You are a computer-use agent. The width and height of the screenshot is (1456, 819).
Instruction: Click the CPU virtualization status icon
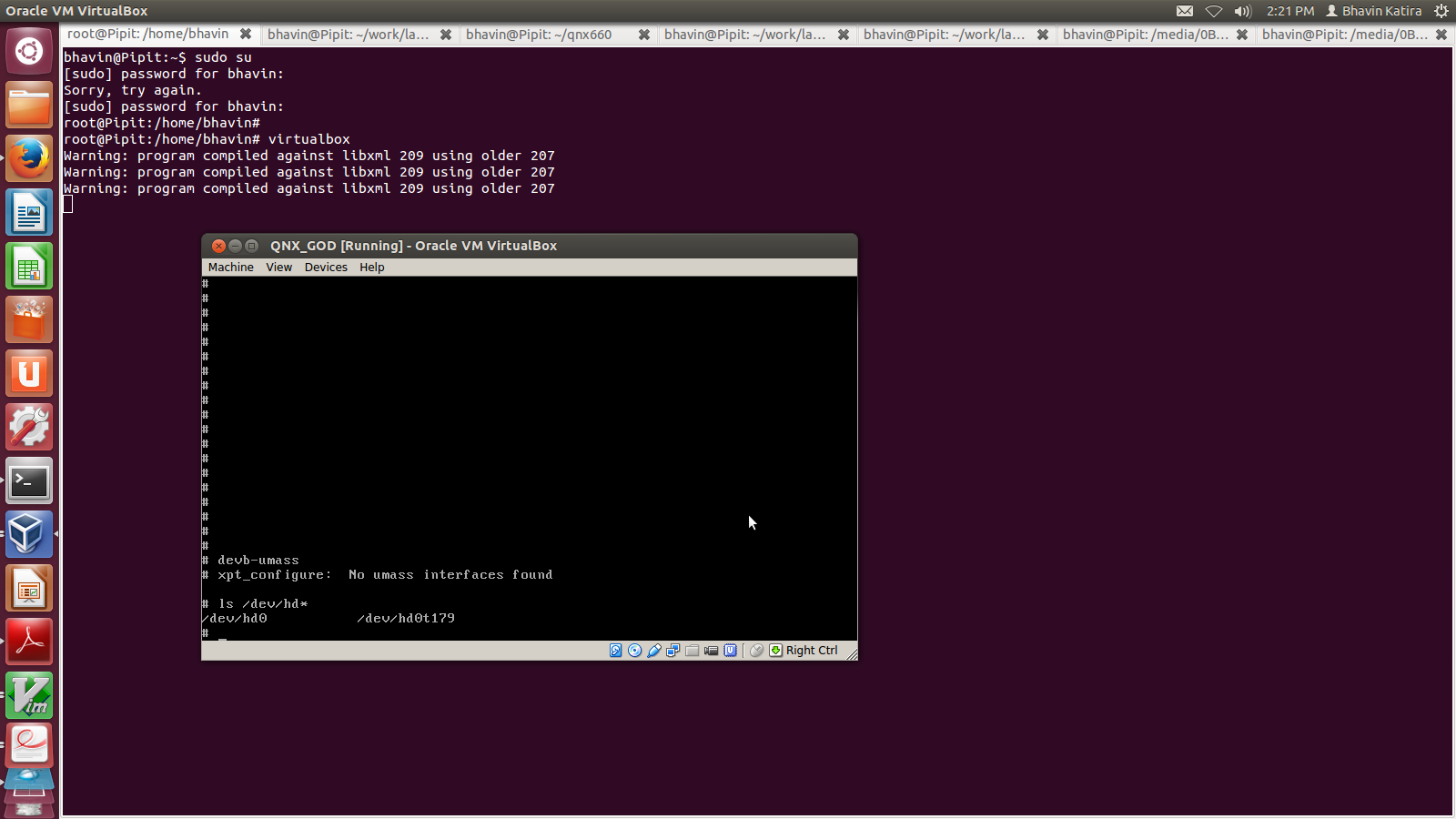tap(731, 651)
